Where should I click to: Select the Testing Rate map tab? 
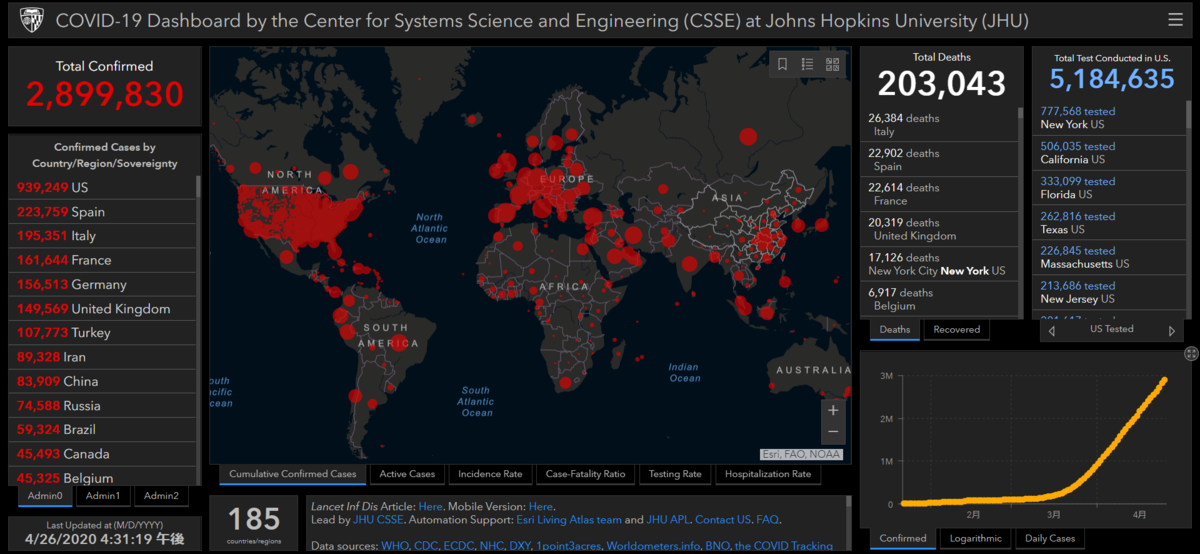coord(675,474)
